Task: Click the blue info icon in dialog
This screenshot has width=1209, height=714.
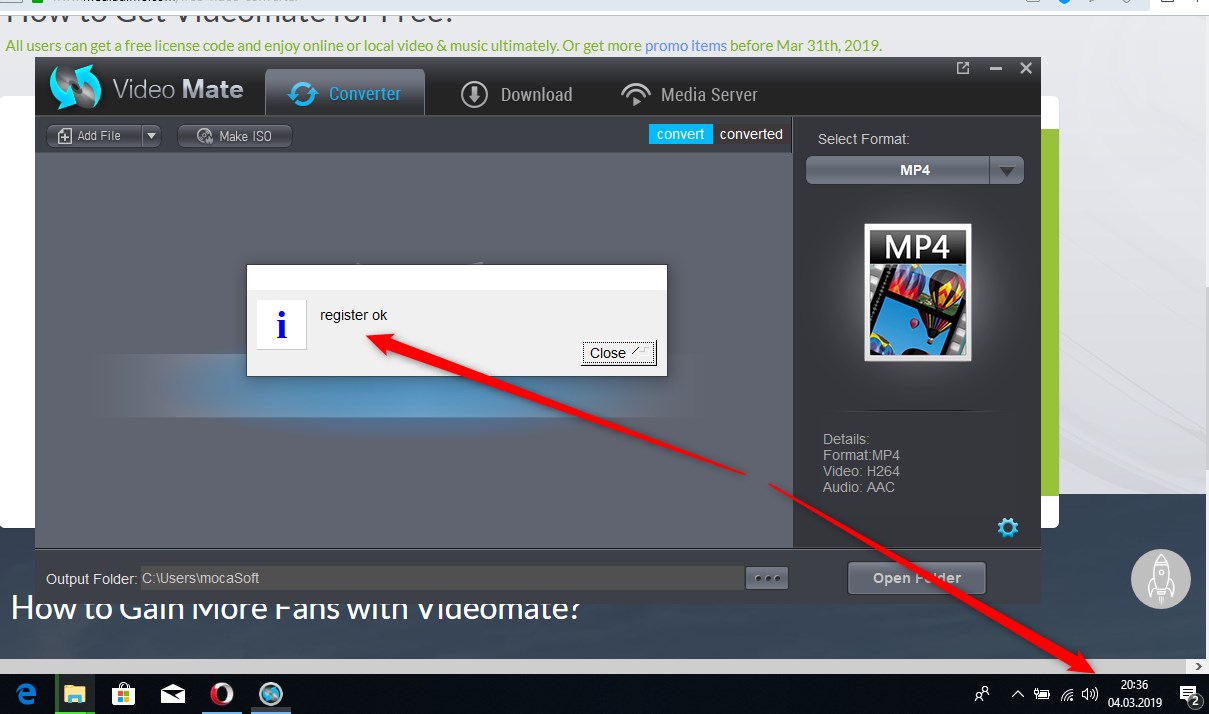Action: pos(281,324)
